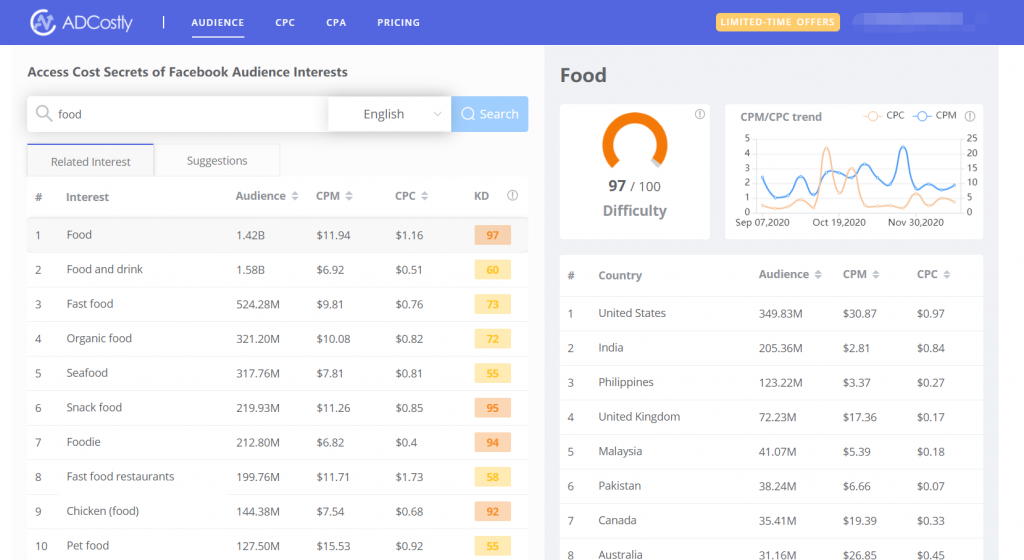Sort countries by CPM

876,275
